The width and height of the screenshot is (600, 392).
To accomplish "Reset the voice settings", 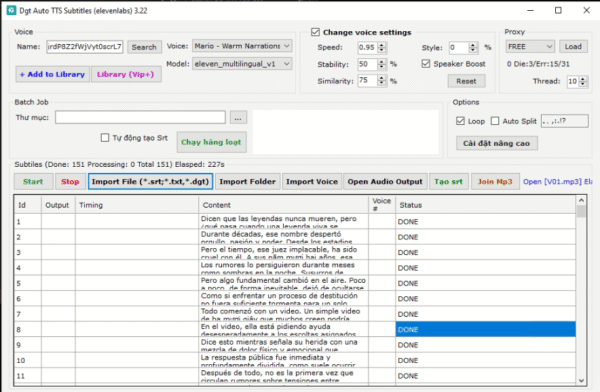I will 466,81.
